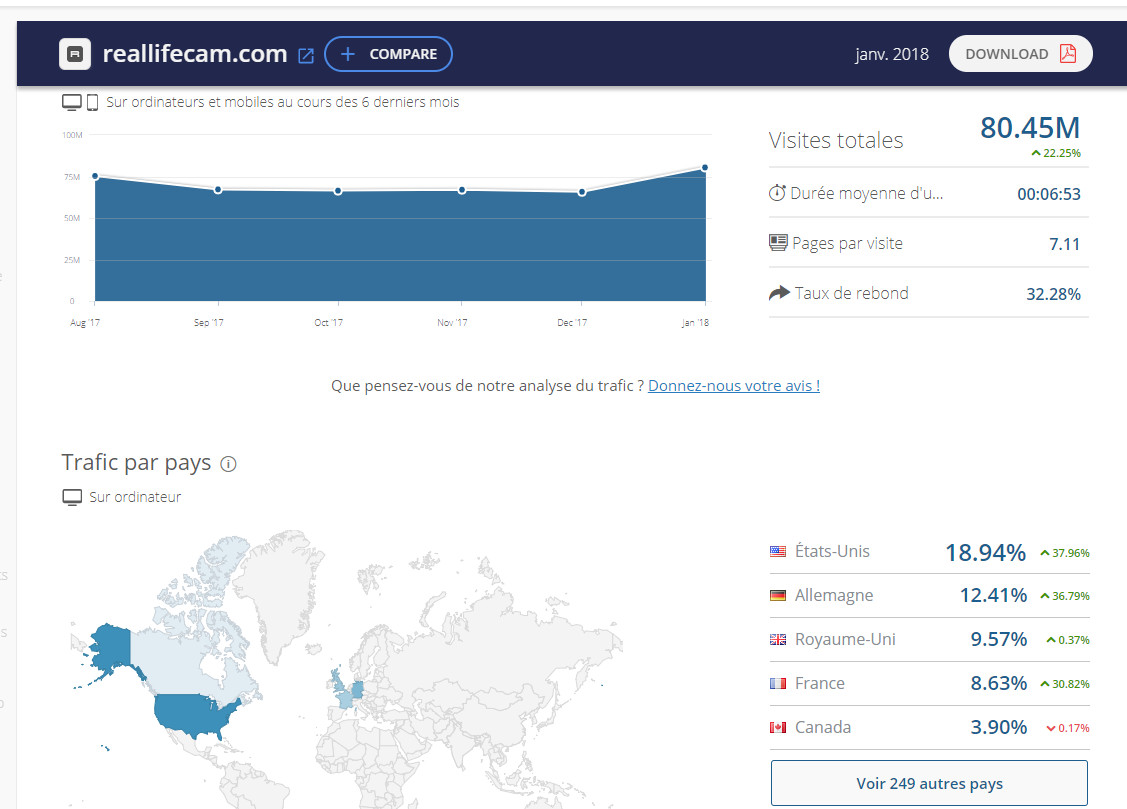This screenshot has height=809, width=1127.
Task: Expand list with Voir 249 autres pays
Action: (x=929, y=783)
